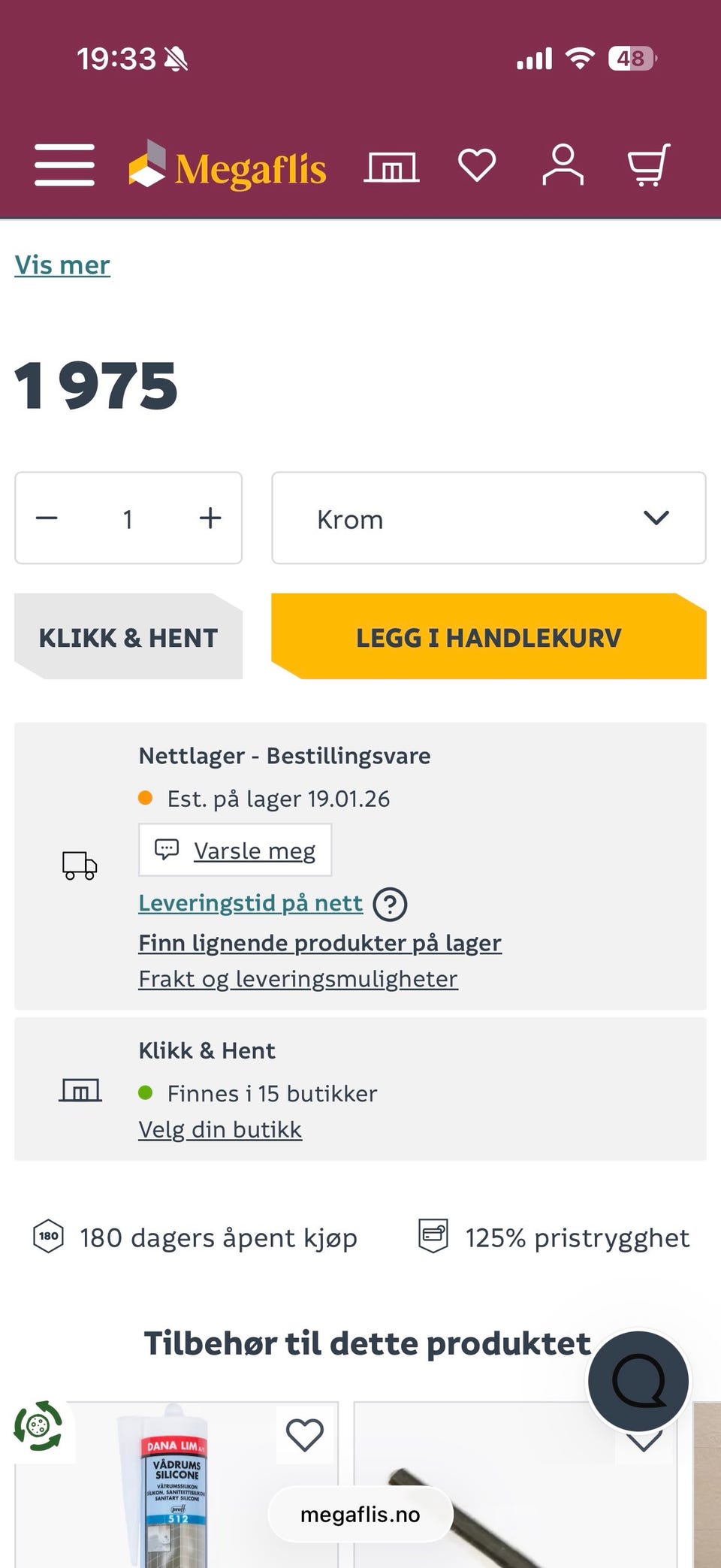Expand the second accessory card chevron
This screenshot has height=1568, width=721.
644,1443
